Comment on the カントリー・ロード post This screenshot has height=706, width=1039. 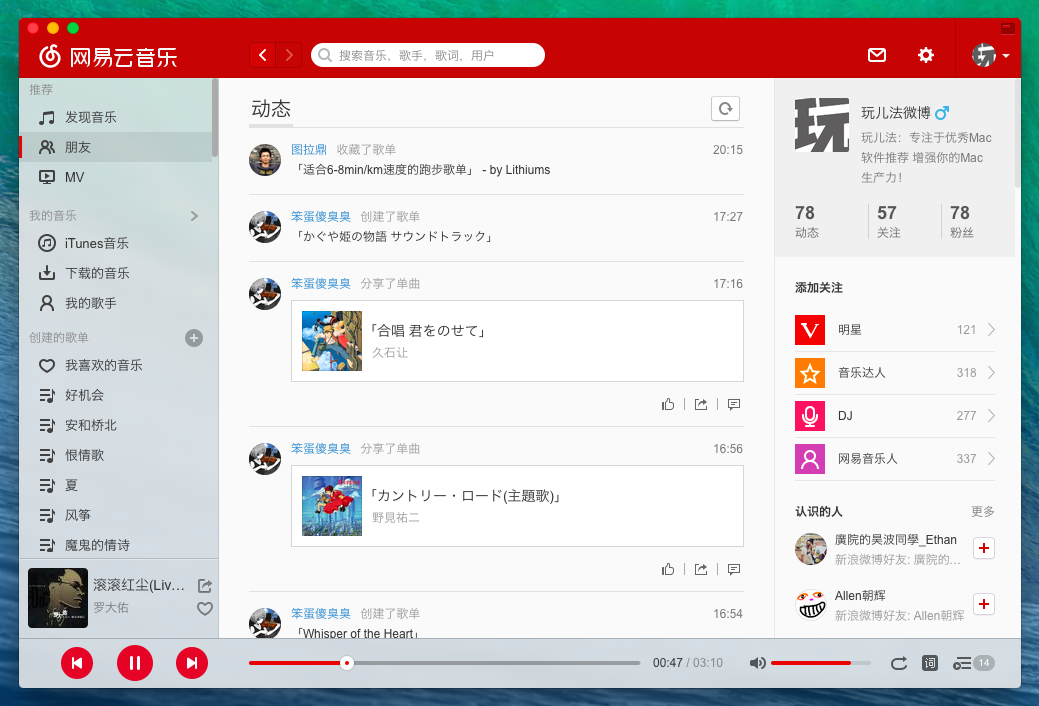tap(734, 569)
